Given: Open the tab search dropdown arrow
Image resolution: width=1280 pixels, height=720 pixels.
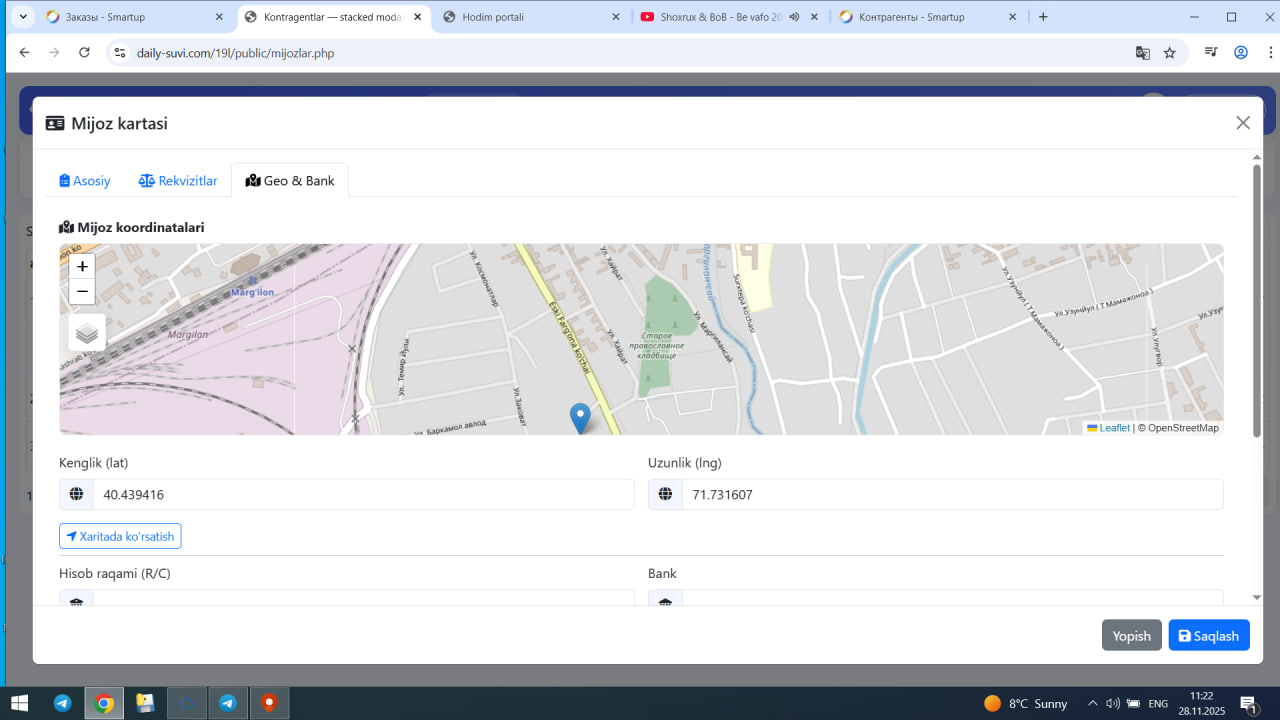Looking at the screenshot, I should (x=23, y=17).
